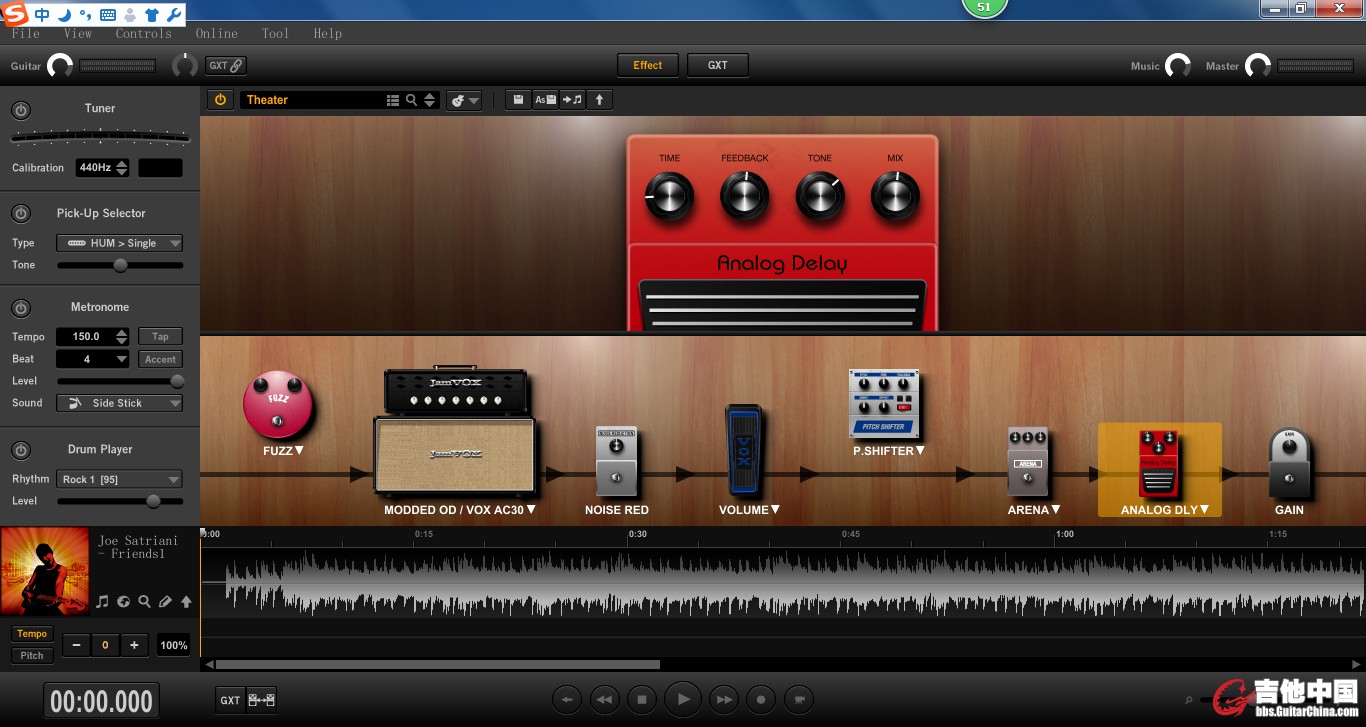This screenshot has width=1366, height=727.
Task: Click the return-to-start transport button
Action: click(x=567, y=700)
